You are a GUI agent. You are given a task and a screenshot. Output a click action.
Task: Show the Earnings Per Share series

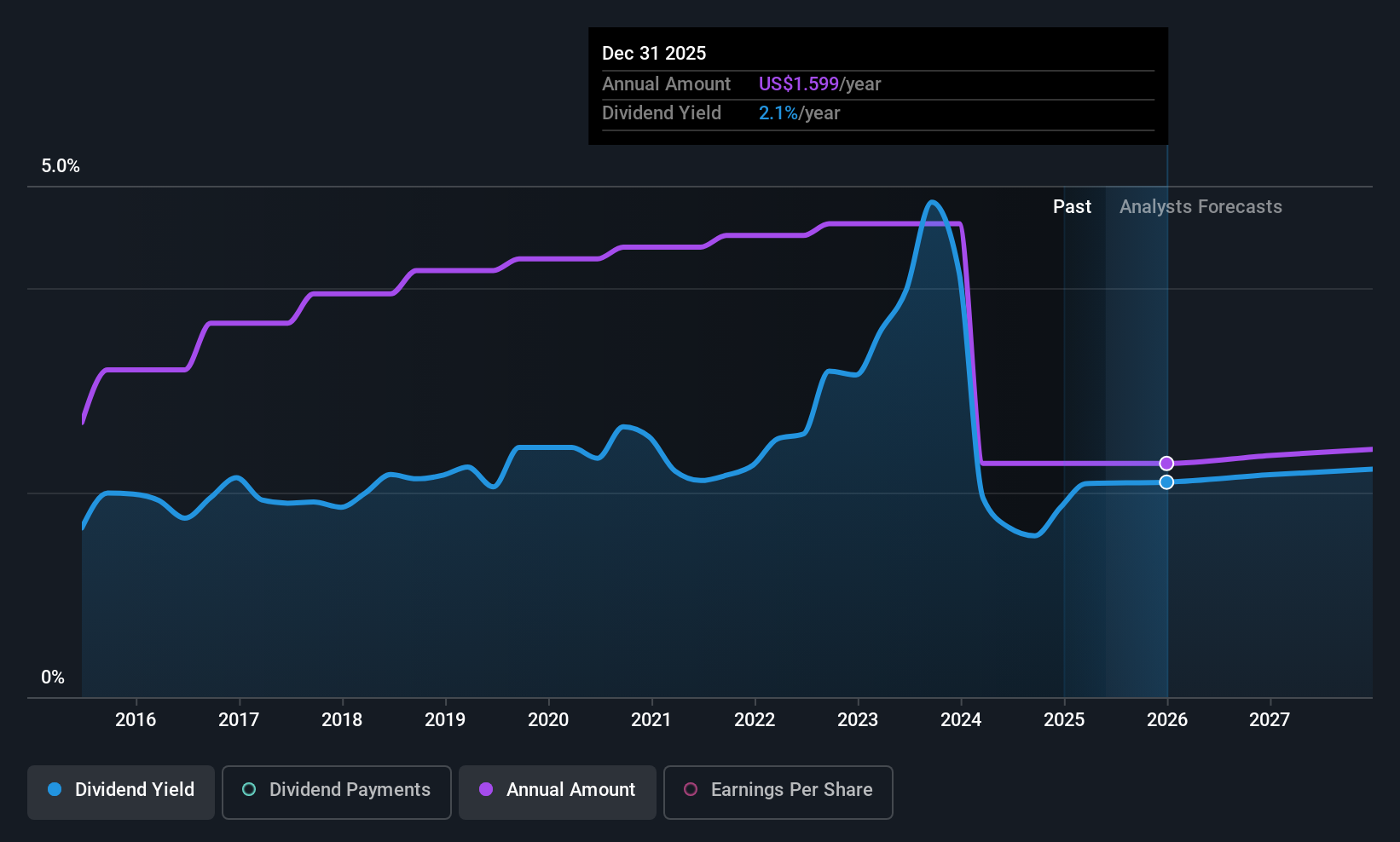pyautogui.click(x=778, y=791)
